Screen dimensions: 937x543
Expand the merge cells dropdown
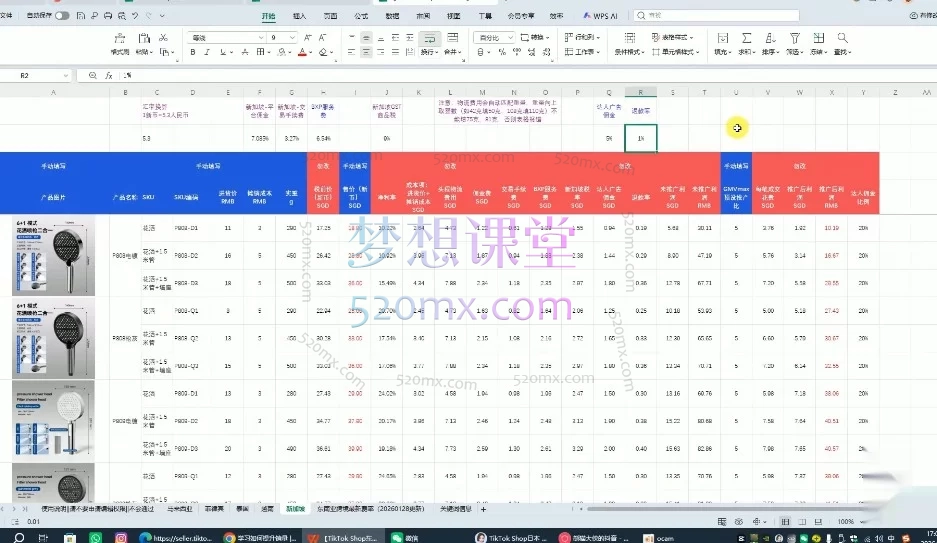[462, 53]
